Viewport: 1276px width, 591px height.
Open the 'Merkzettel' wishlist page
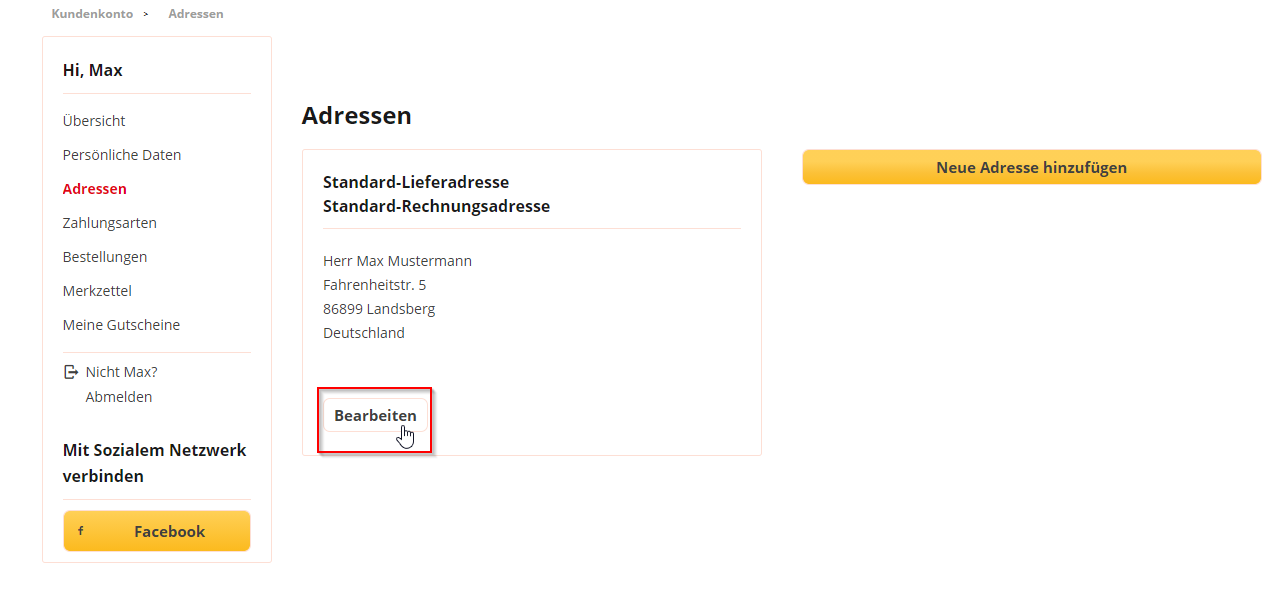pos(97,290)
